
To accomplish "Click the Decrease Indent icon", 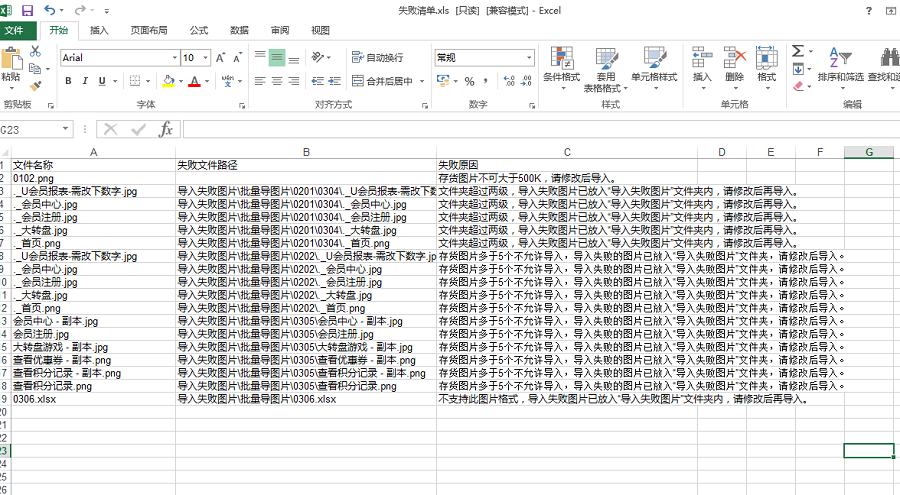I will pos(317,81).
